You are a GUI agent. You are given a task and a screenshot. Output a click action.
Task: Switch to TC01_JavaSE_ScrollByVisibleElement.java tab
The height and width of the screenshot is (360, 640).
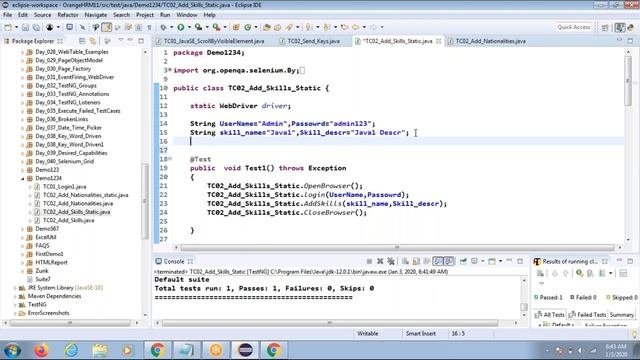[214, 41]
